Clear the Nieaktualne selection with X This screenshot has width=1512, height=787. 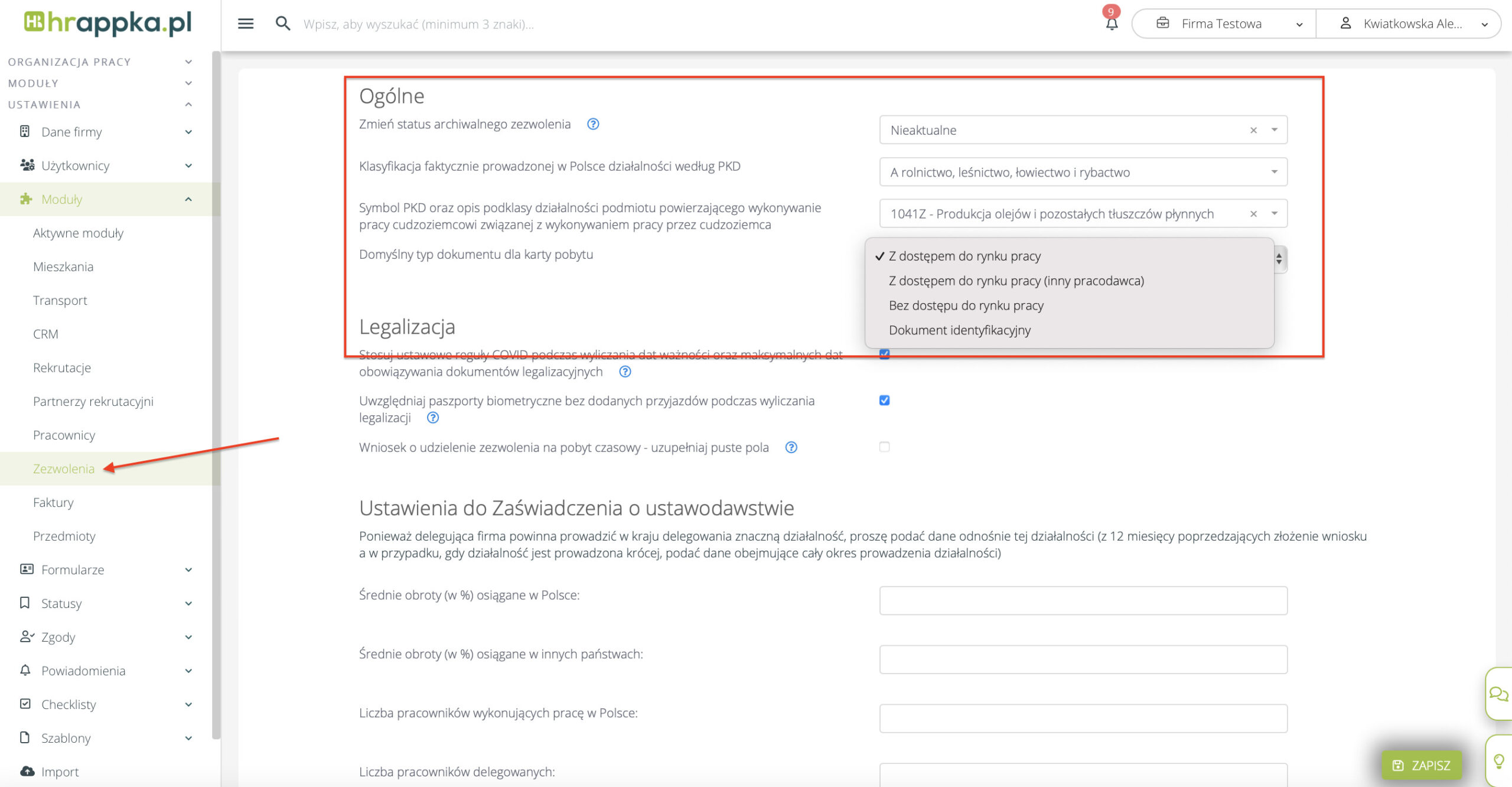[1253, 130]
